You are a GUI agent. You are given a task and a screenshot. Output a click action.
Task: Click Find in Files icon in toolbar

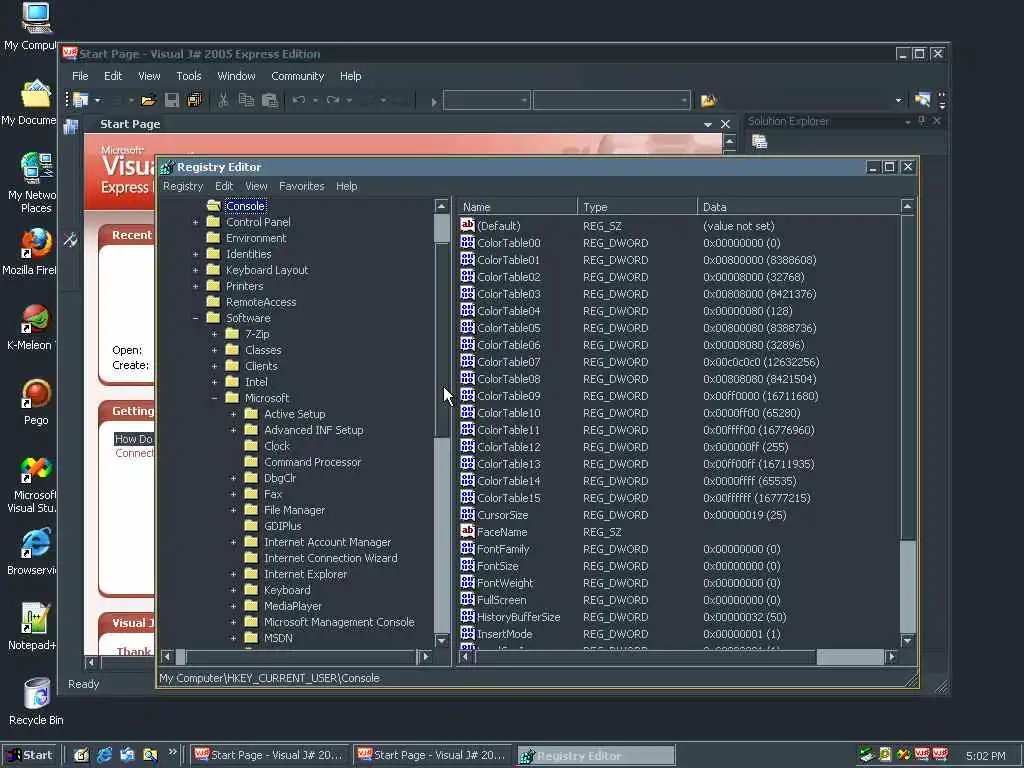[x=709, y=100]
